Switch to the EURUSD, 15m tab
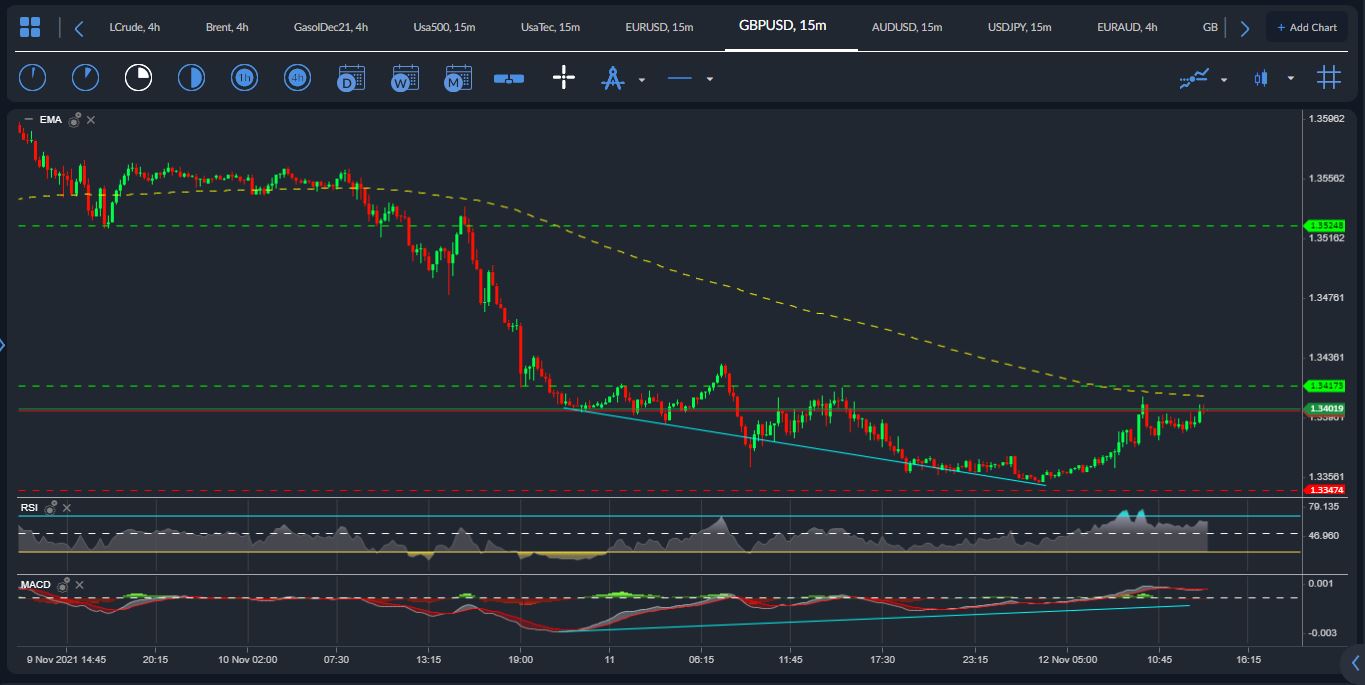Screen dimensions: 1365x685 coord(659,27)
